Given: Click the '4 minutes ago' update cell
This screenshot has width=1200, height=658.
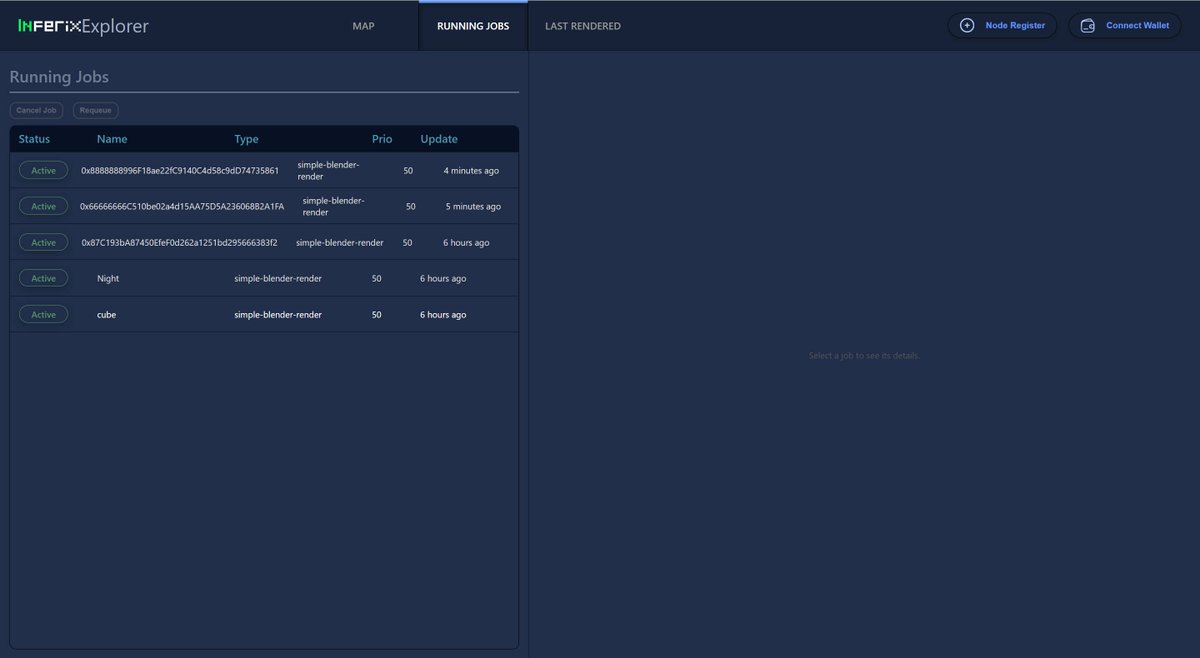Looking at the screenshot, I should [471, 171].
